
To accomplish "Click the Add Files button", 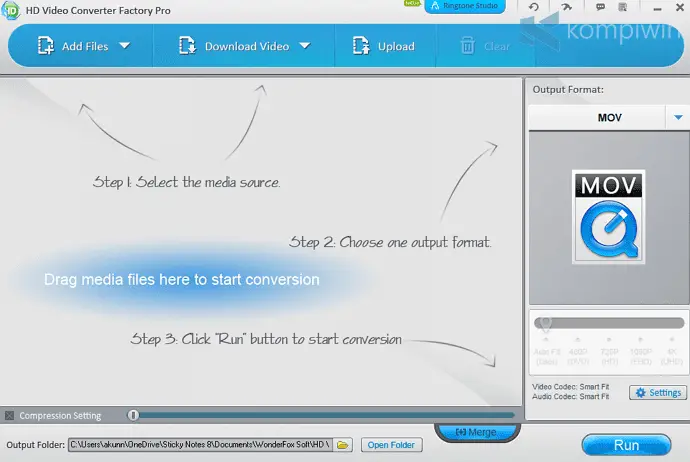I will click(73, 46).
